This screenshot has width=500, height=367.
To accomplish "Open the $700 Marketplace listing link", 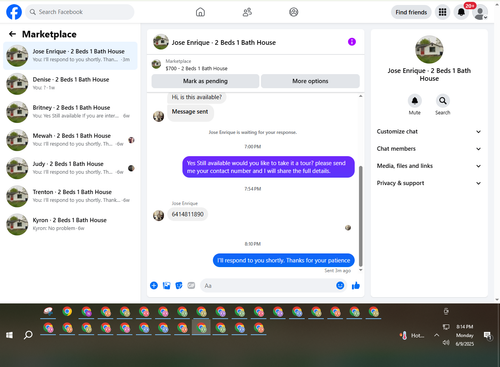I will (196, 68).
